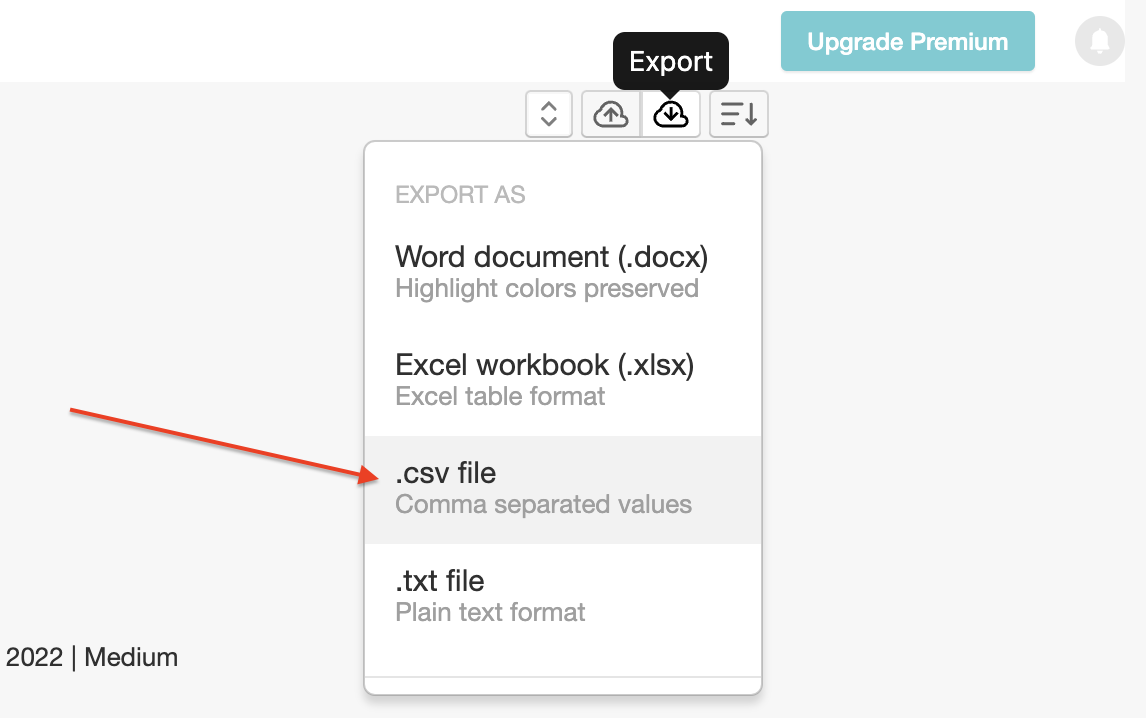Click the up-down chevron expand icon
The image size is (1146, 718).
[548, 114]
